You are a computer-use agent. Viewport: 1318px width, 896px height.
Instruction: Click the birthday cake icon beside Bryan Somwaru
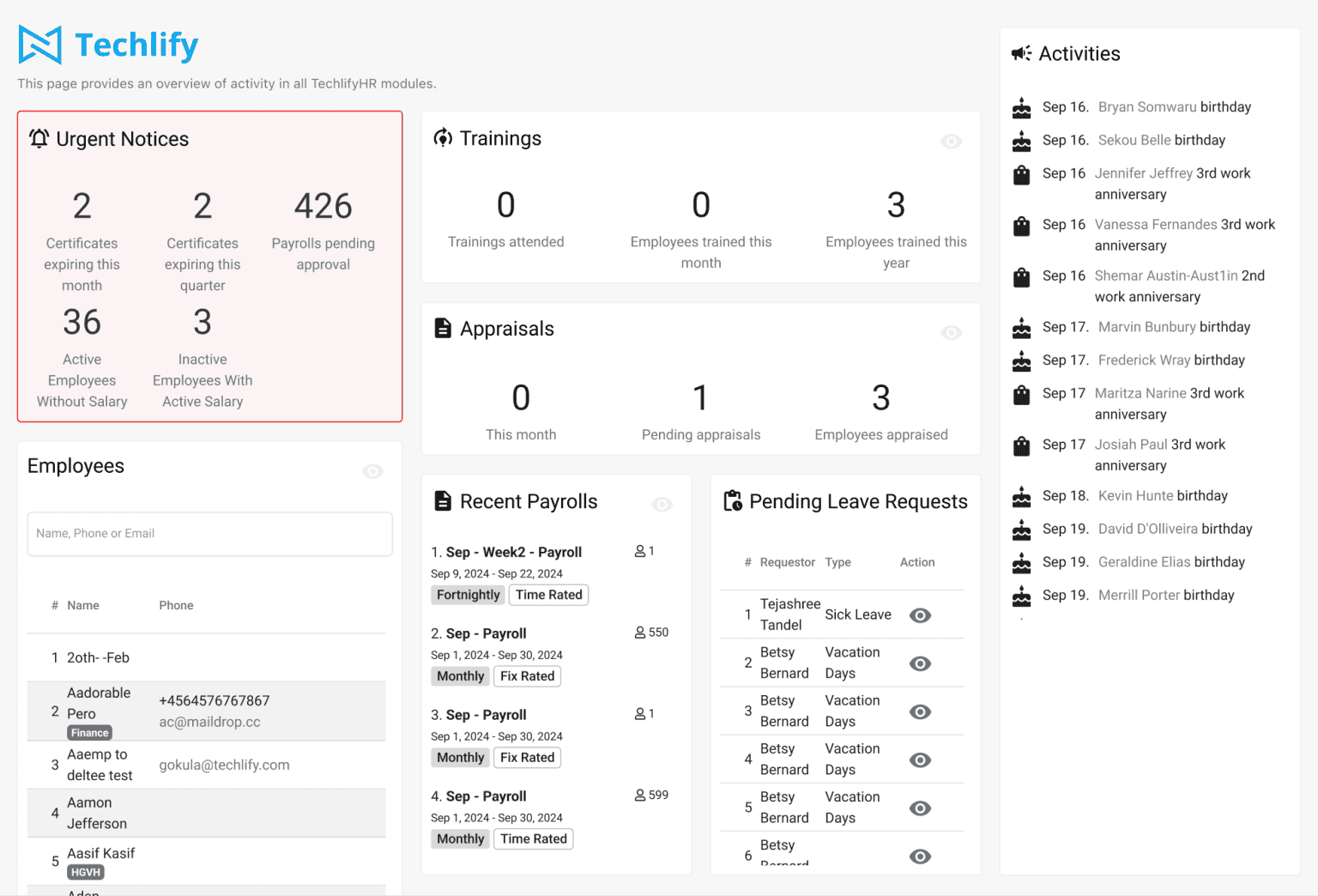click(x=1021, y=106)
